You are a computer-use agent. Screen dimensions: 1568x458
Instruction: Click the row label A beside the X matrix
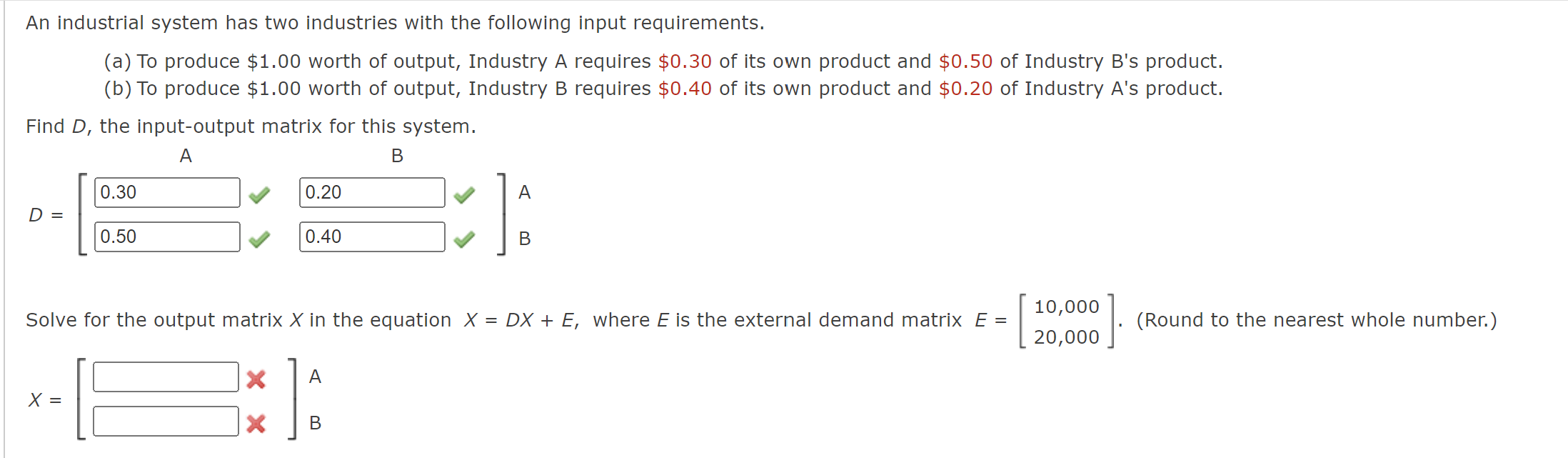pos(314,377)
